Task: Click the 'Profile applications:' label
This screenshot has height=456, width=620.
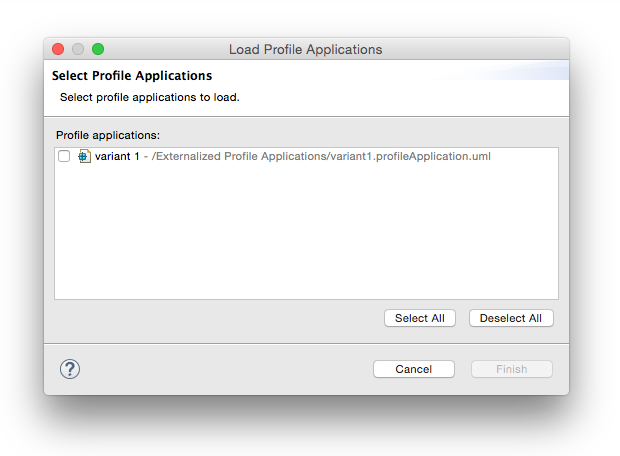Action: tap(108, 135)
